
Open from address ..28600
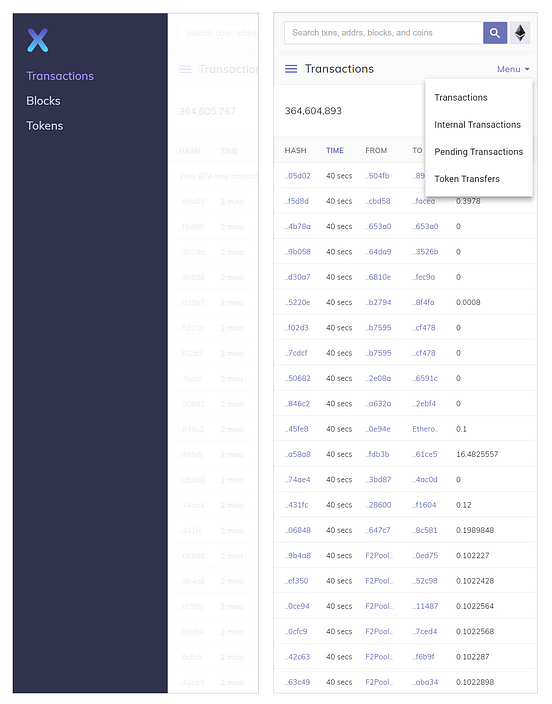click(x=378, y=505)
